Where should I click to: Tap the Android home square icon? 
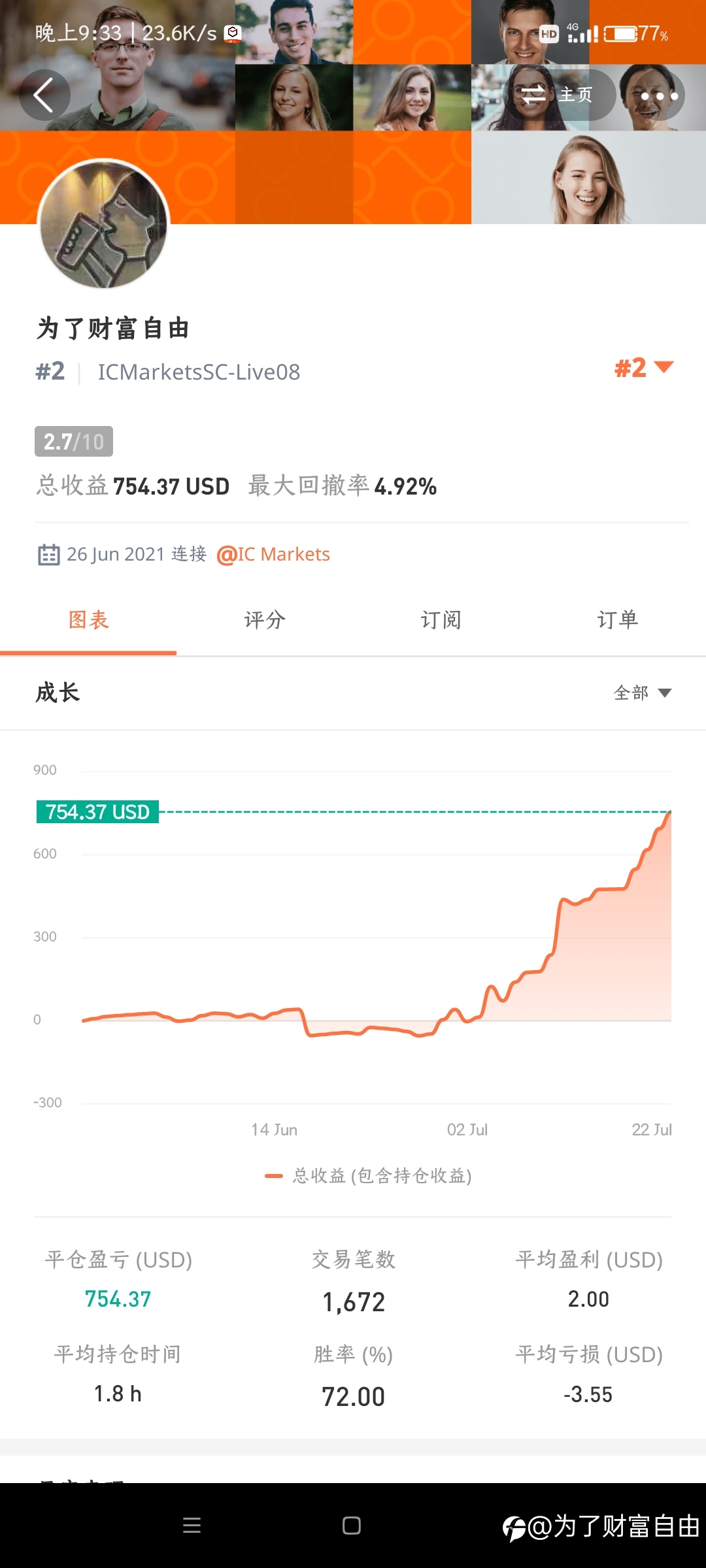tap(352, 1526)
